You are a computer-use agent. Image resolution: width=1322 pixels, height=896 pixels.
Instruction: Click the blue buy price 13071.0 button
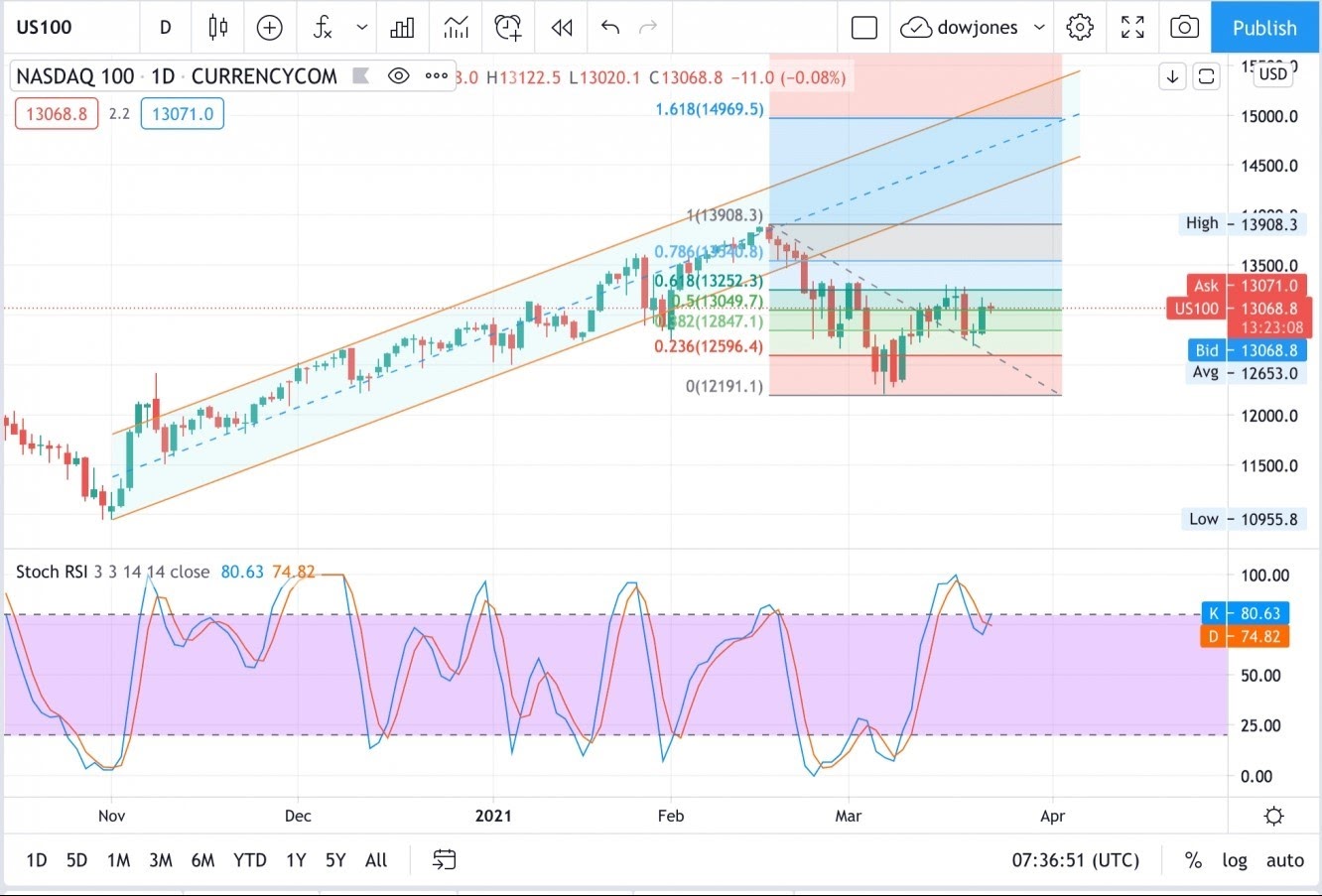183,114
